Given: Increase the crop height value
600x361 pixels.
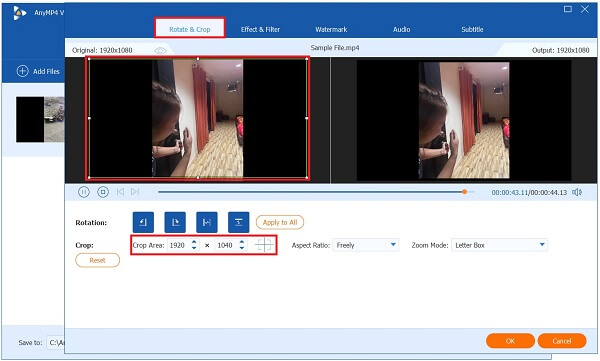Looking at the screenshot, I should 242,242.
